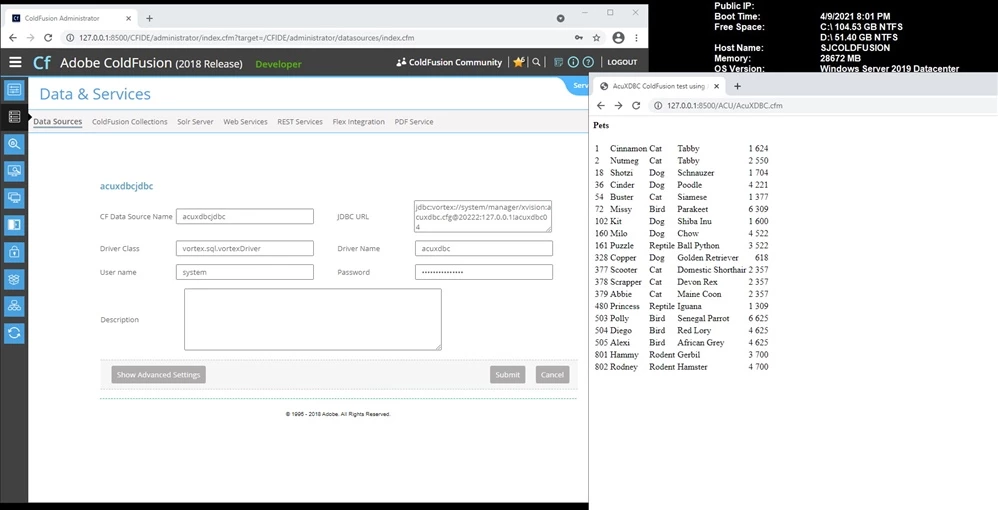Click the AcuXDBC window address bar URL
This screenshot has width=998, height=510.
pyautogui.click(x=724, y=106)
